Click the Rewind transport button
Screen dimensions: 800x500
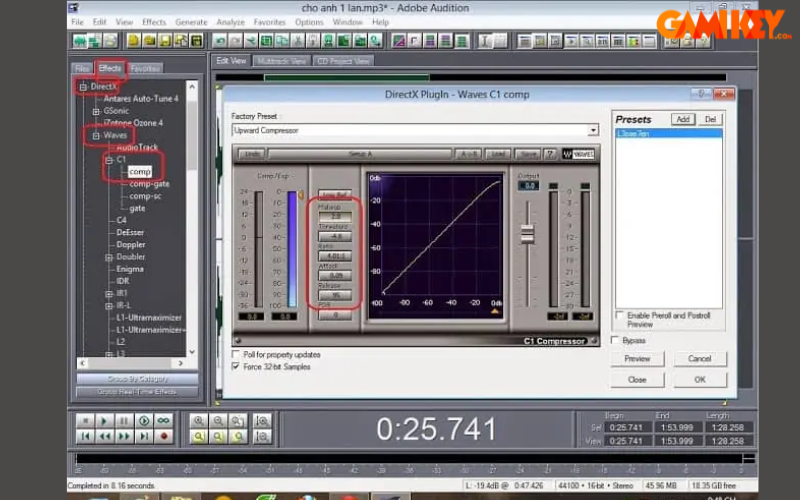pos(104,436)
